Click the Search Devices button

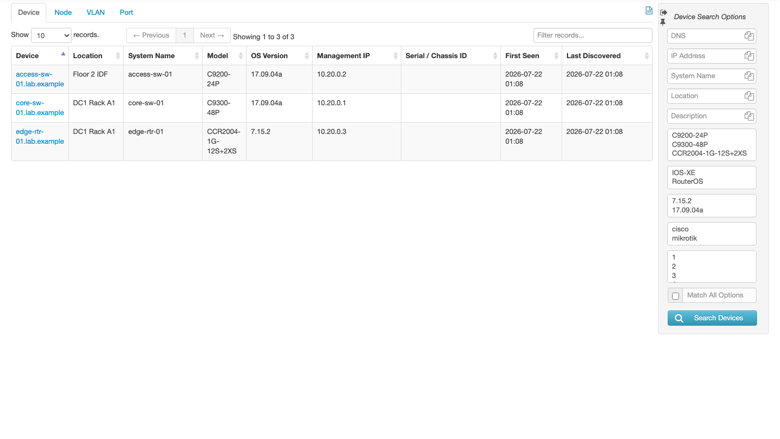[712, 318]
